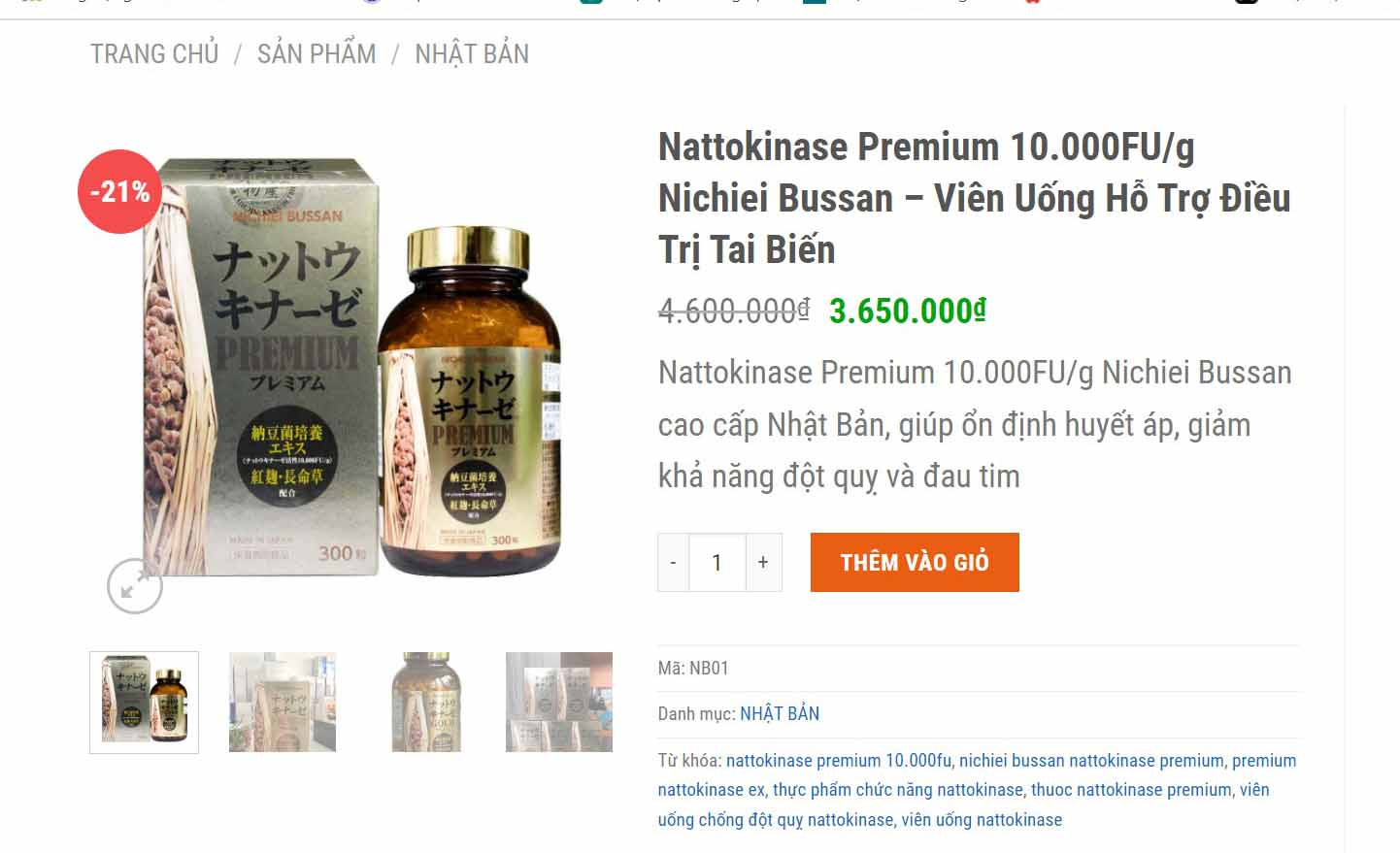The image size is (1400, 853).
Task: Open Nhật Bản category link under Danh mục
Action: click(780, 714)
